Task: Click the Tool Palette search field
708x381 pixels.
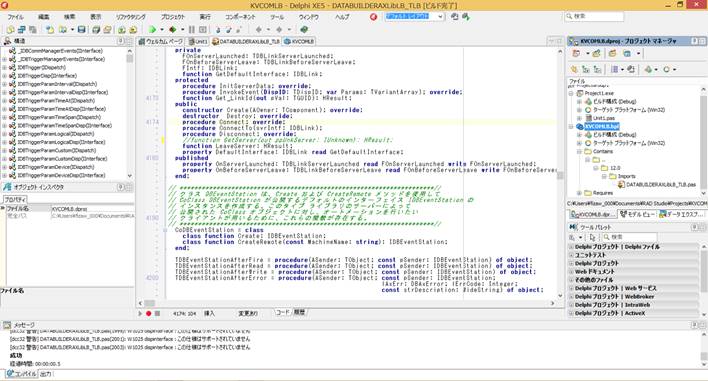Action: pos(629,237)
